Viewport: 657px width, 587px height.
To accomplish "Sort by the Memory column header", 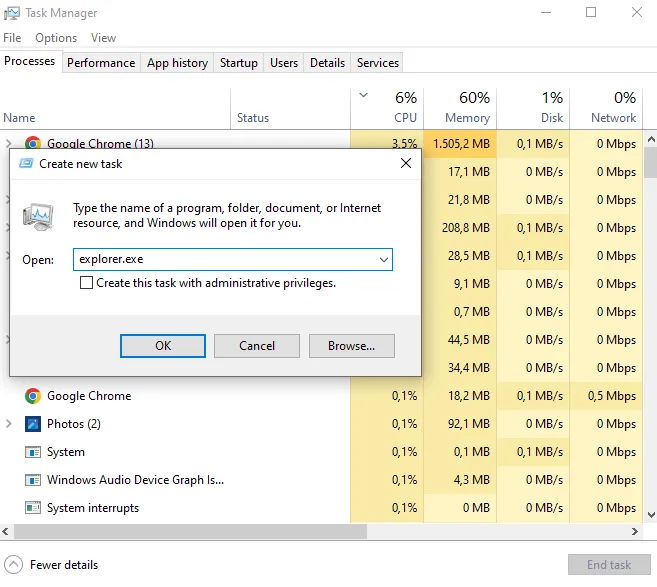I will click(460, 109).
